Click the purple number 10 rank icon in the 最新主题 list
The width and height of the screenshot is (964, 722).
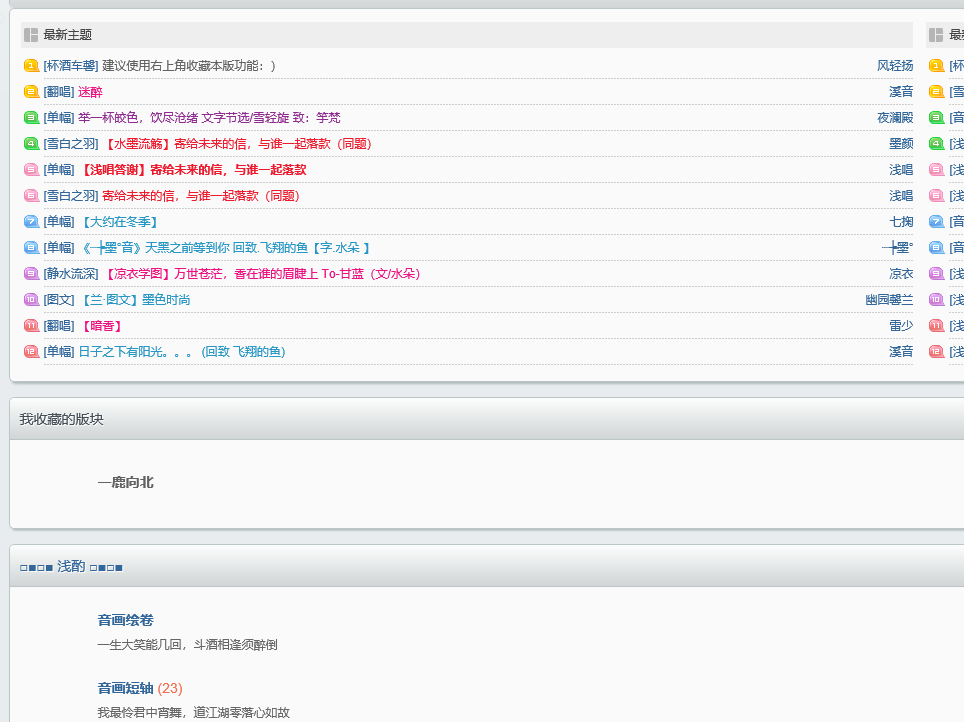pos(31,300)
